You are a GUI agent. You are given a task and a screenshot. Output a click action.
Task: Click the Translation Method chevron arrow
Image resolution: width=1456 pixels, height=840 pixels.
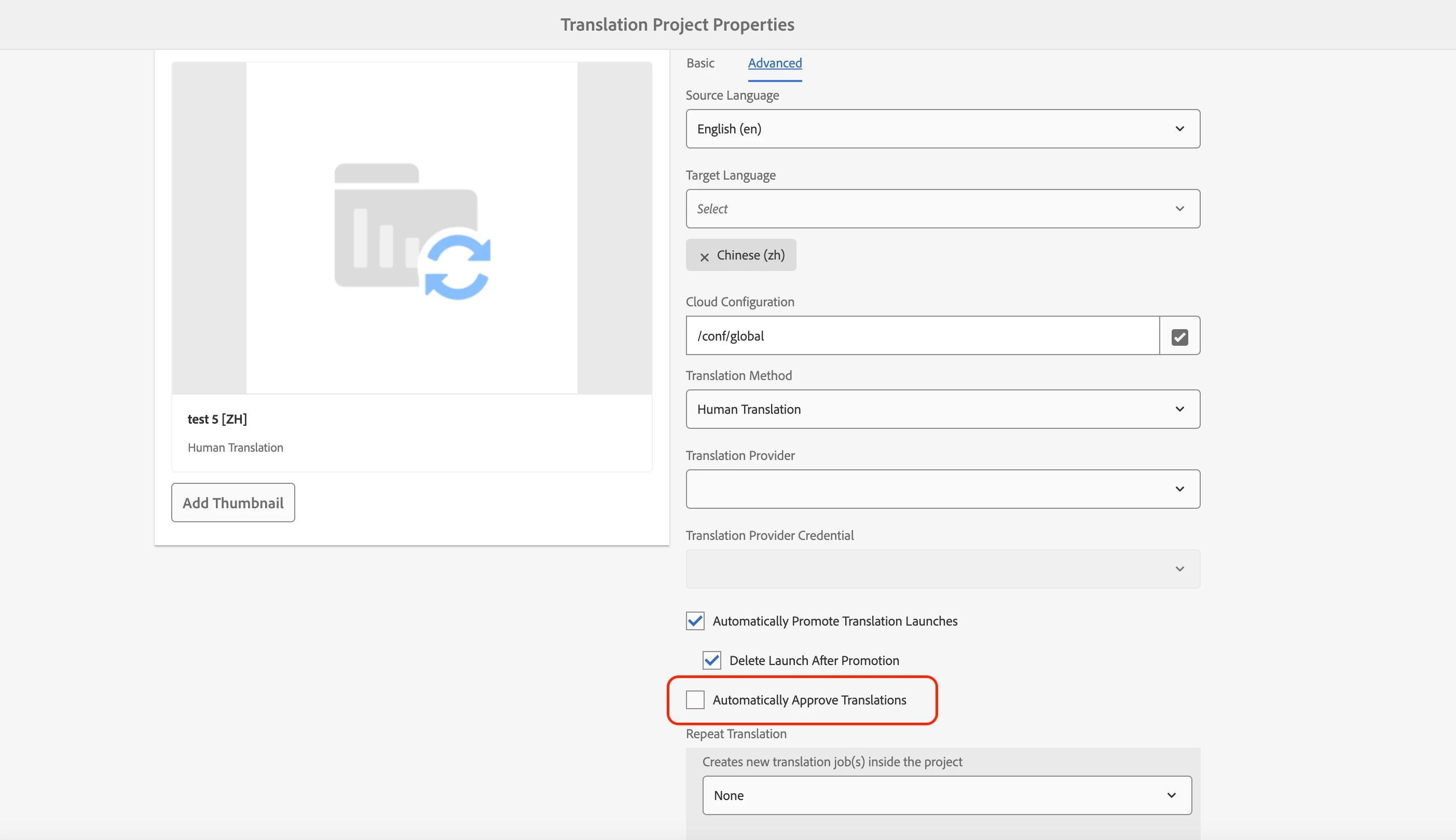[x=1179, y=409]
